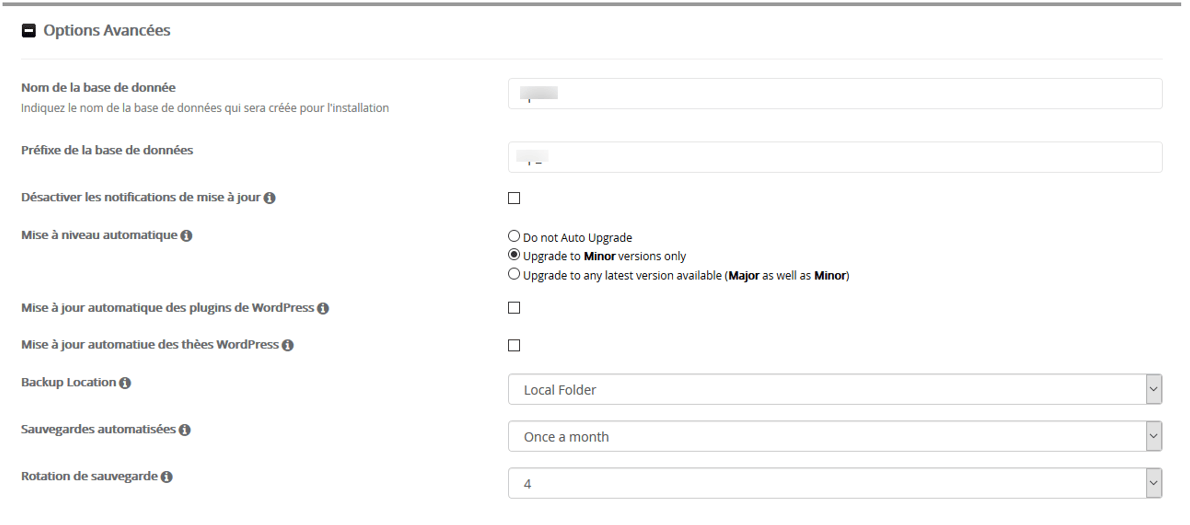Enable Désactiver les notifications de mise à jour checkbox

click(x=514, y=198)
